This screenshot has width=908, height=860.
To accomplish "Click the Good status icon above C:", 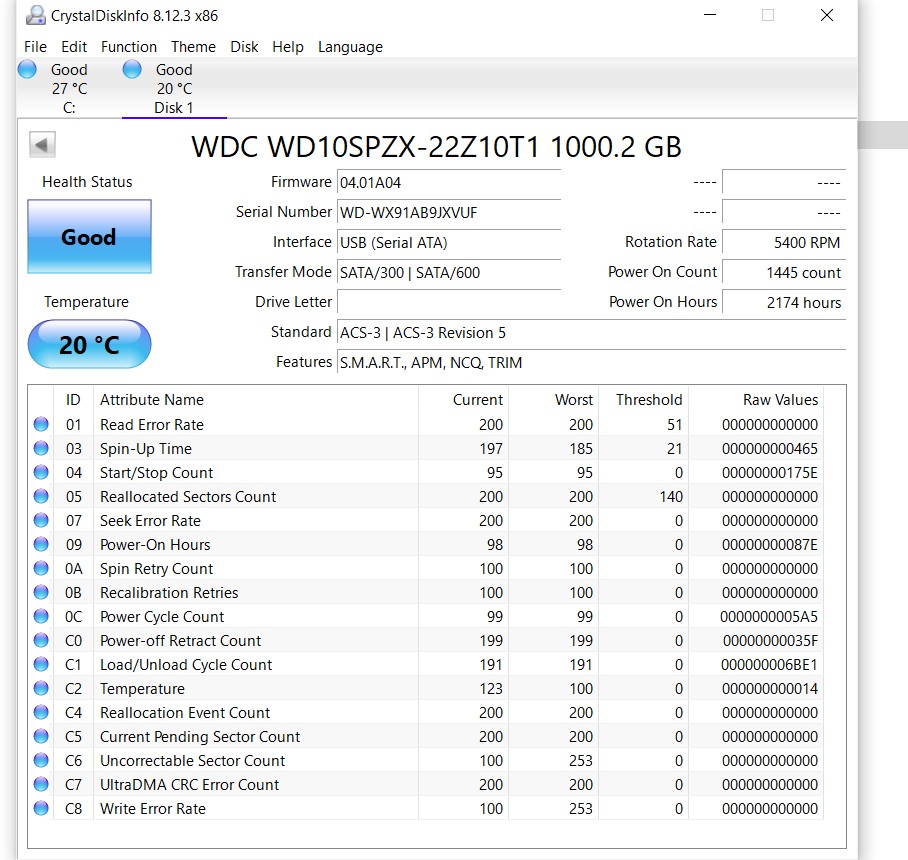I will (x=27, y=69).
